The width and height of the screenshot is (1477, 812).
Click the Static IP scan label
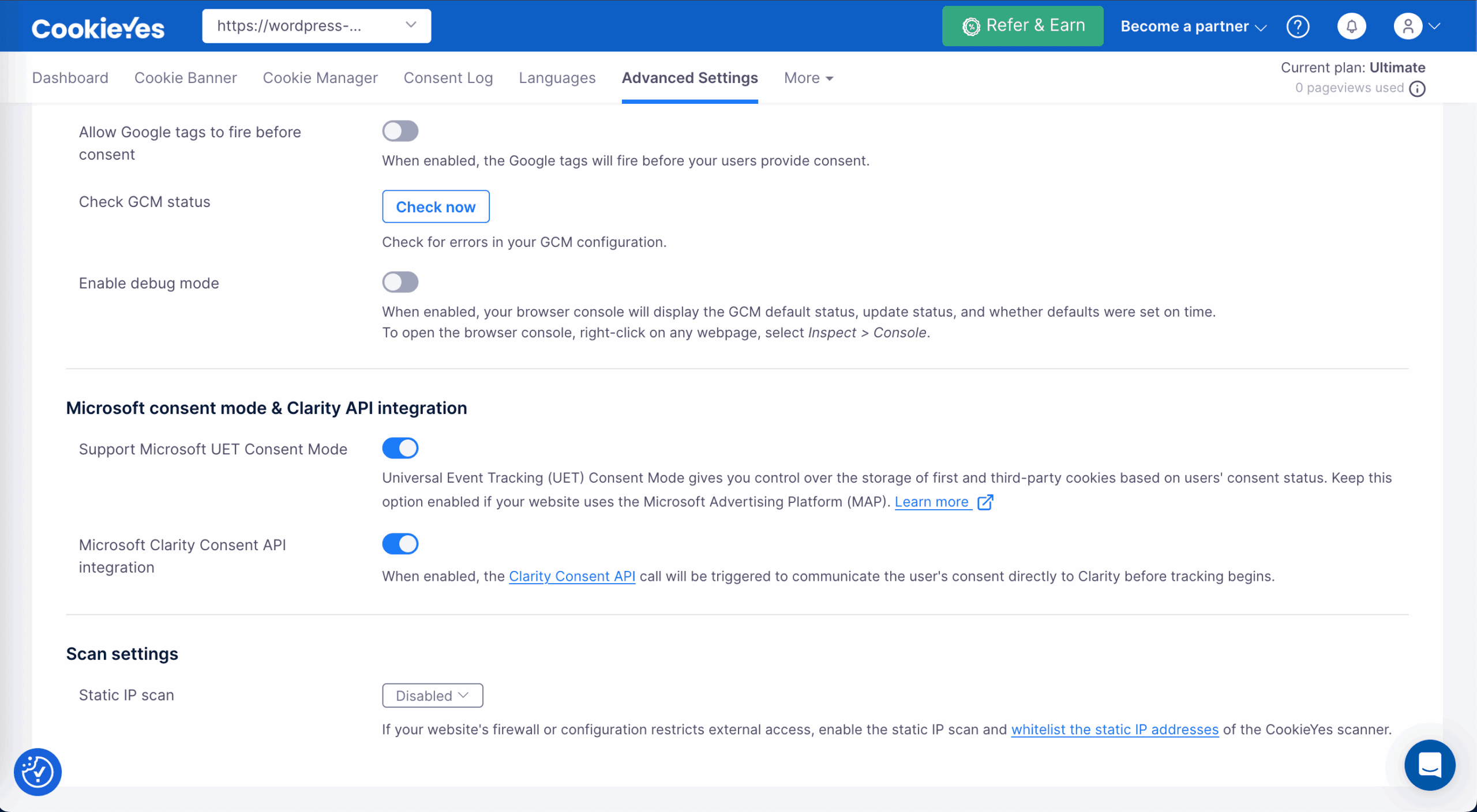[126, 695]
